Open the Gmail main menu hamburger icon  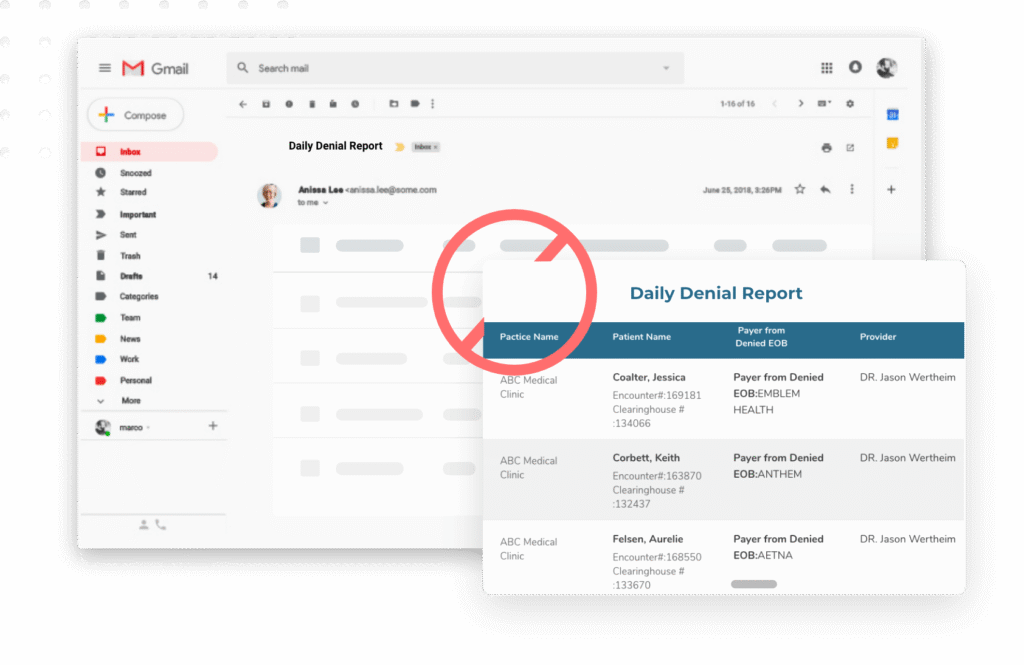pyautogui.click(x=104, y=68)
